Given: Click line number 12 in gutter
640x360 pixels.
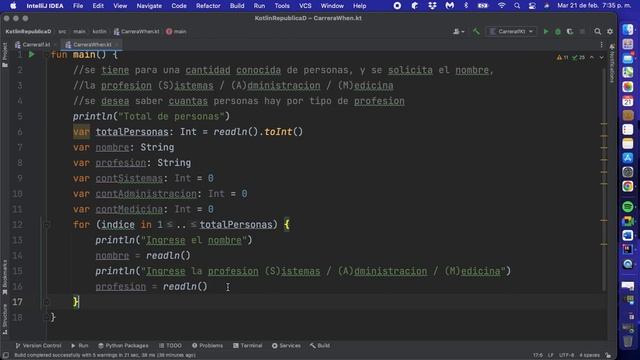Looking at the screenshot, I should [x=17, y=224].
